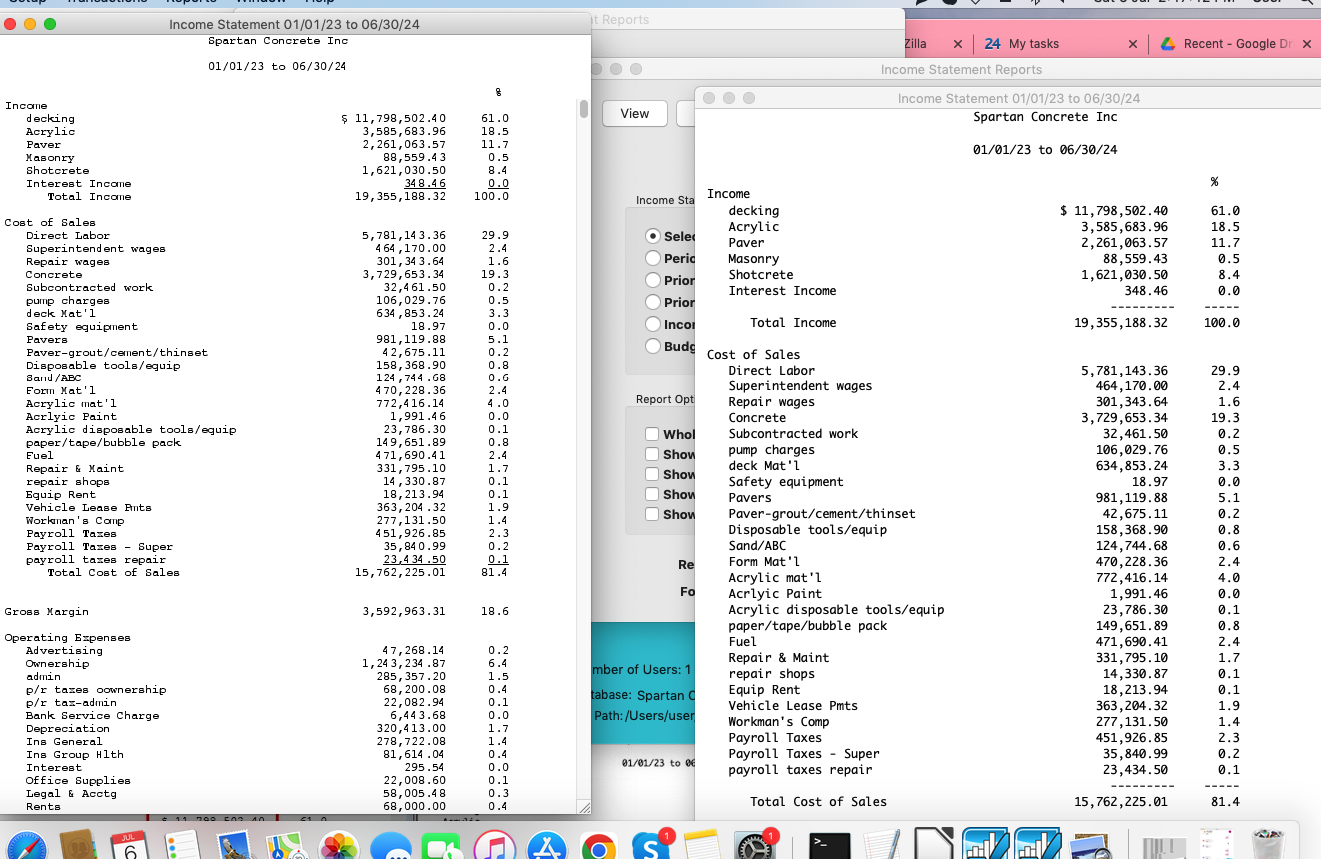Click Google Drive favicon on Recent tab

(x=1167, y=44)
